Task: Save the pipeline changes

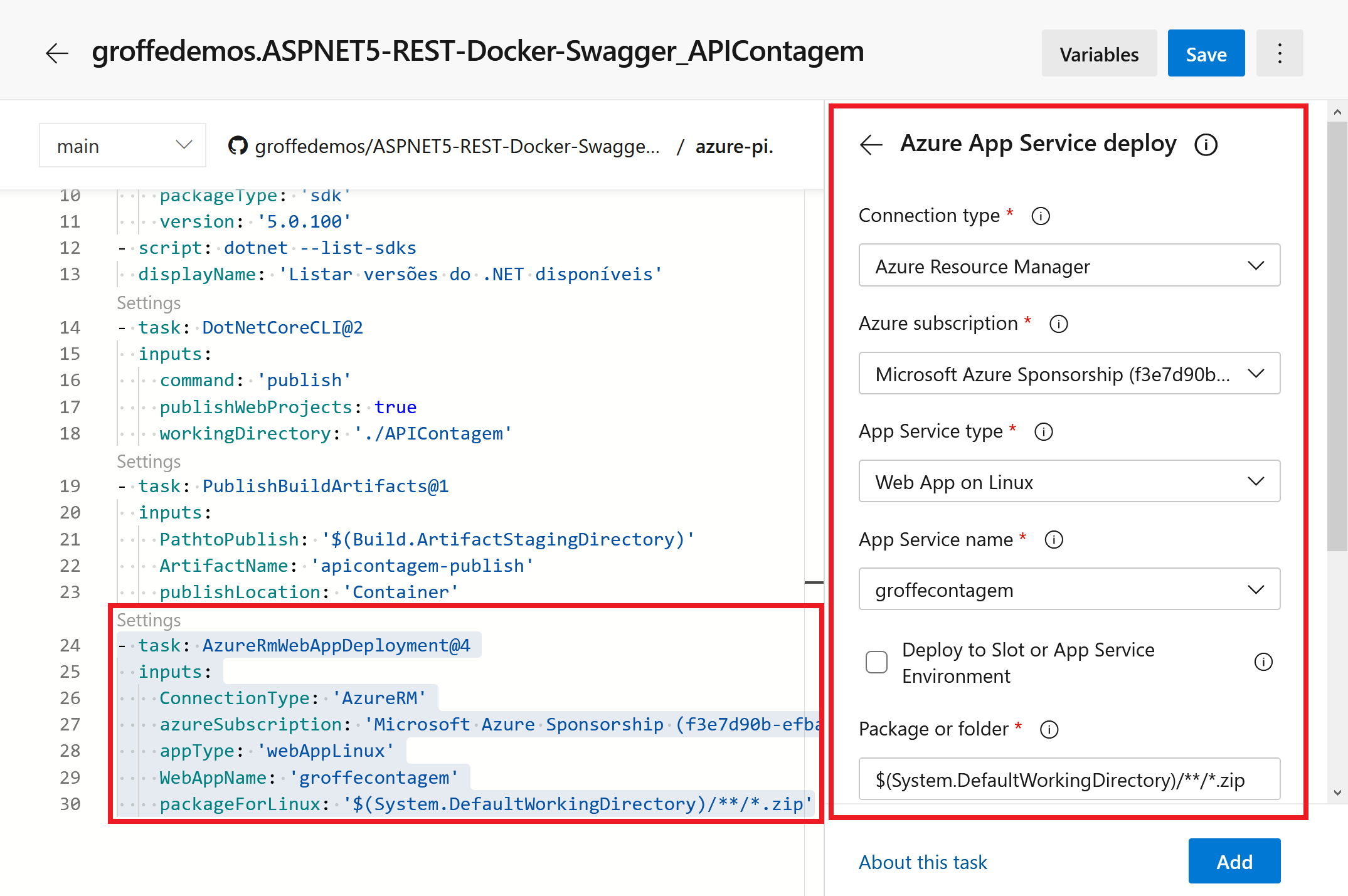Action: [x=1206, y=53]
